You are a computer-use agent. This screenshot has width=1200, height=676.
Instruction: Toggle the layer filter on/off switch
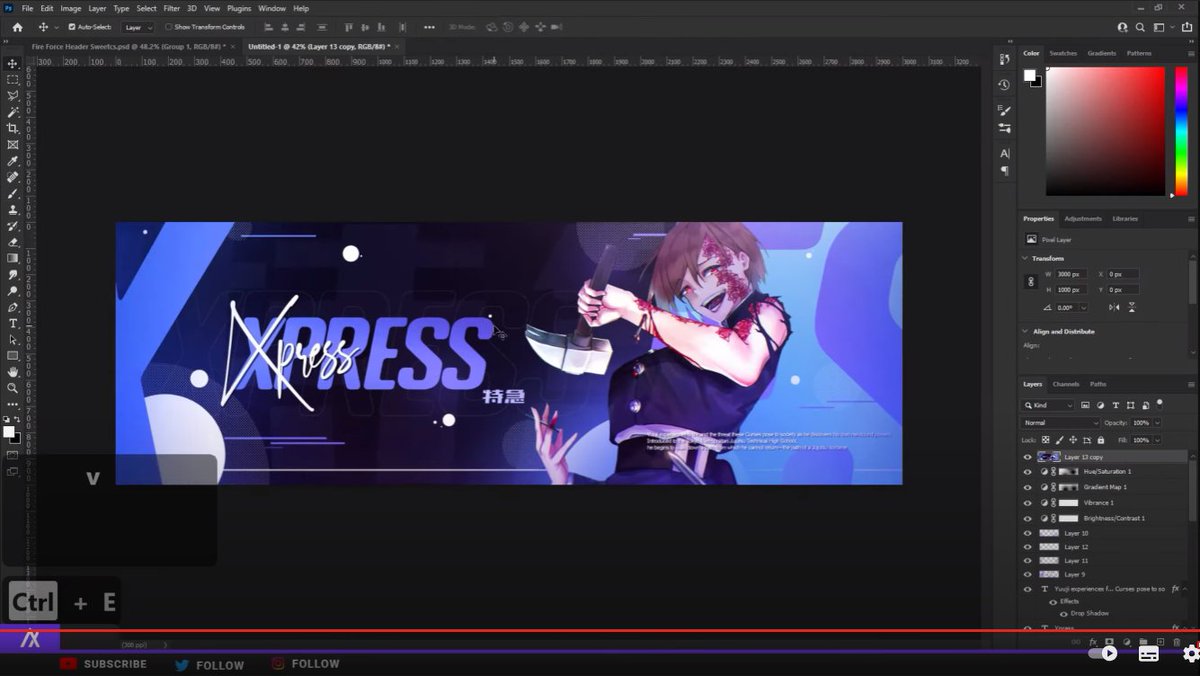click(1159, 404)
